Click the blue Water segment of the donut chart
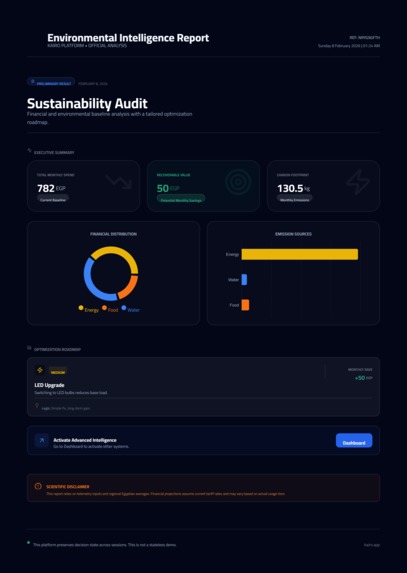 tap(88, 281)
